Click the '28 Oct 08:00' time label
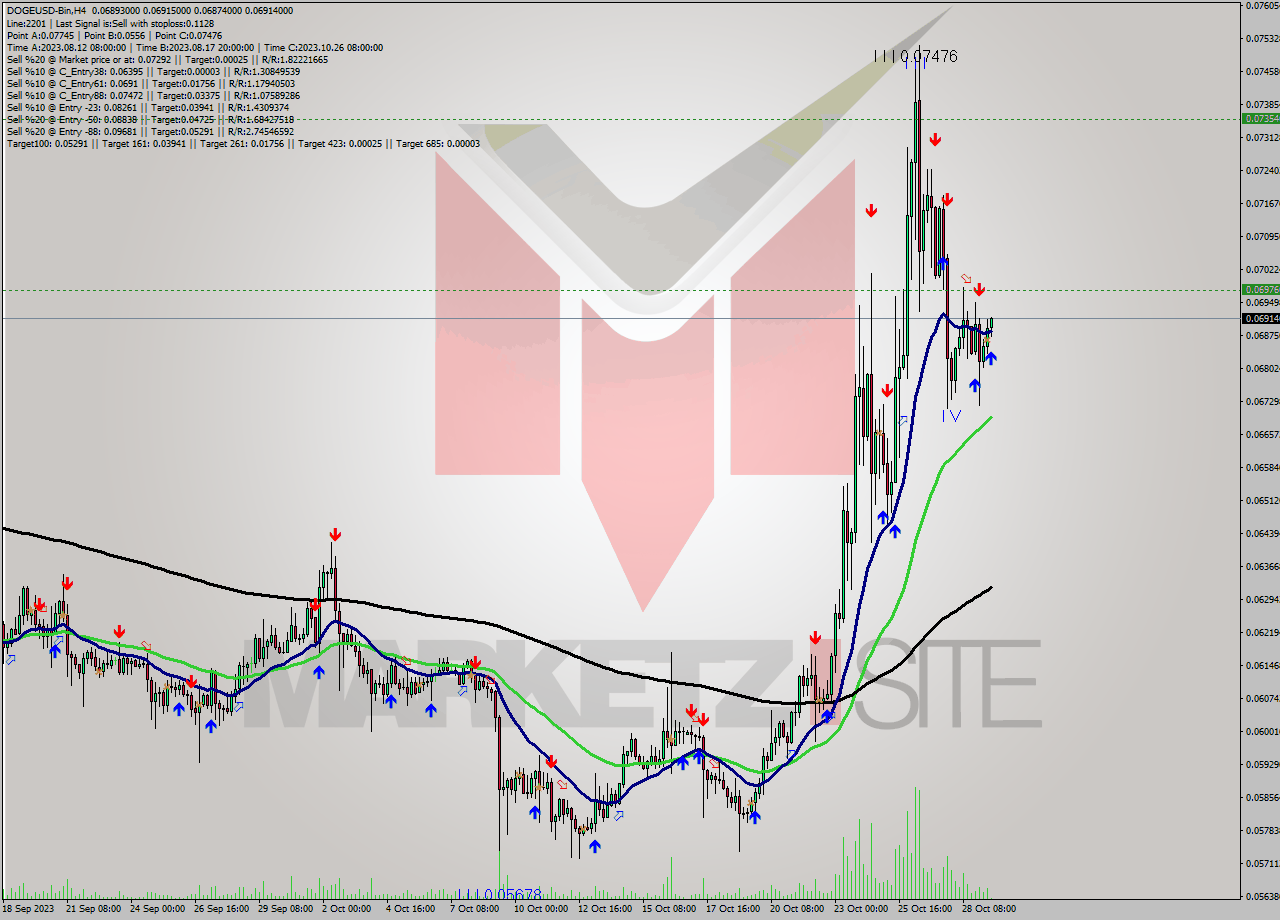Screen dimensions: 1280x920 click(x=987, y=909)
